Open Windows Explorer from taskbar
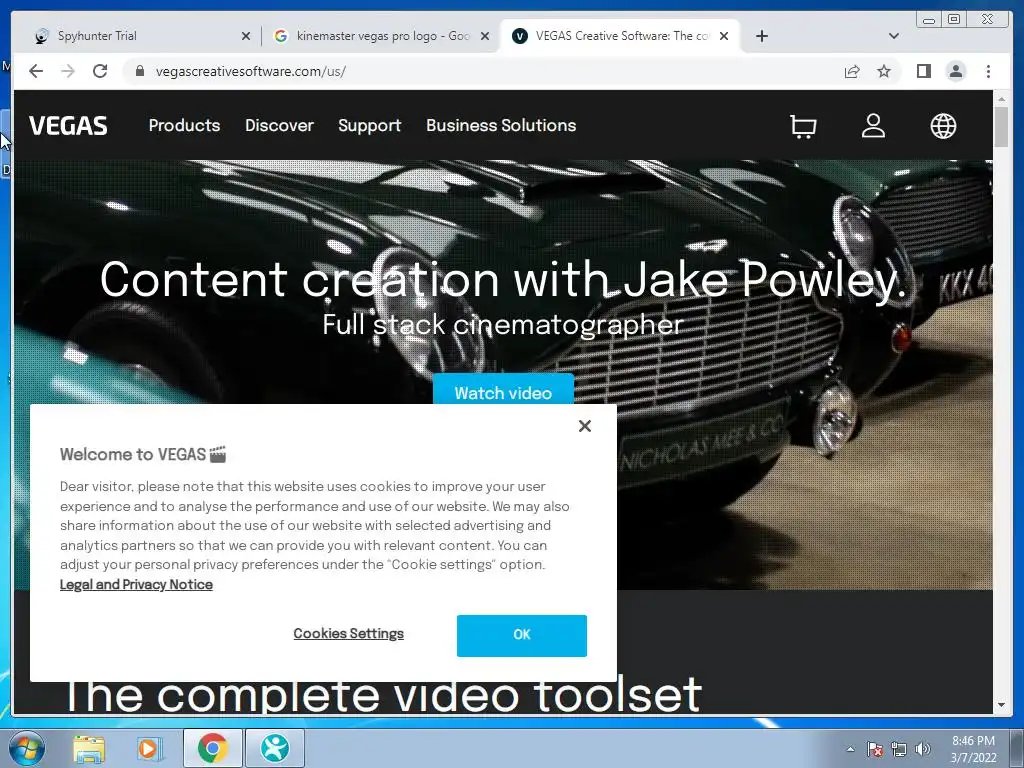The image size is (1024, 768). pos(89,748)
